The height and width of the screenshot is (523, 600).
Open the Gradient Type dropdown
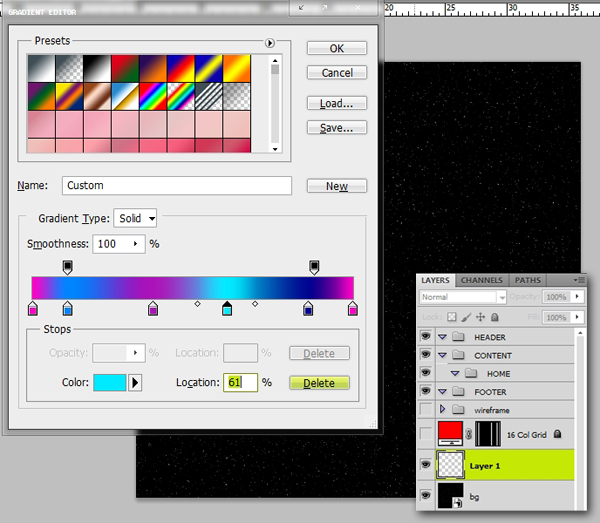[135, 218]
